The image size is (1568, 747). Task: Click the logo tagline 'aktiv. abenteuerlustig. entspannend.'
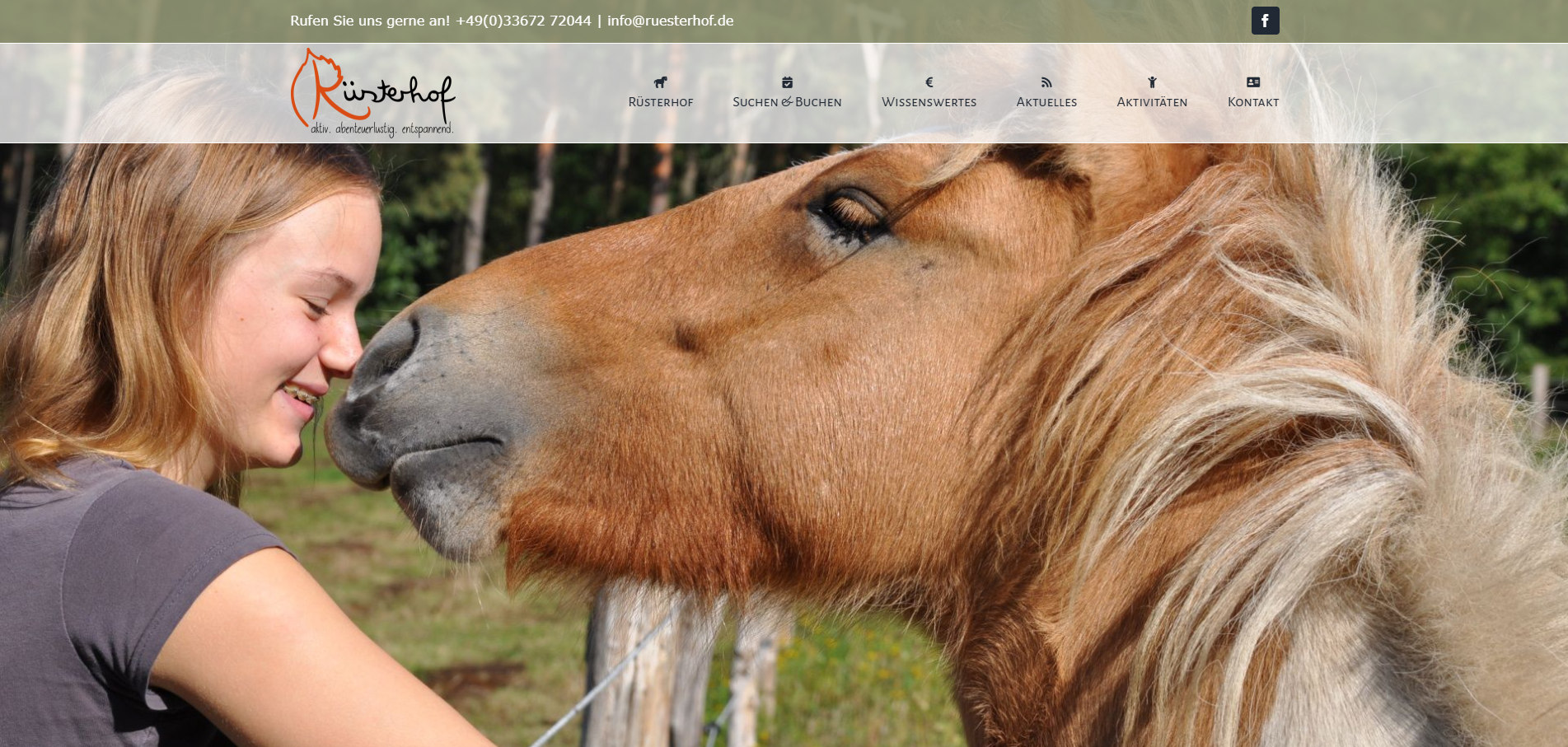coord(381,129)
